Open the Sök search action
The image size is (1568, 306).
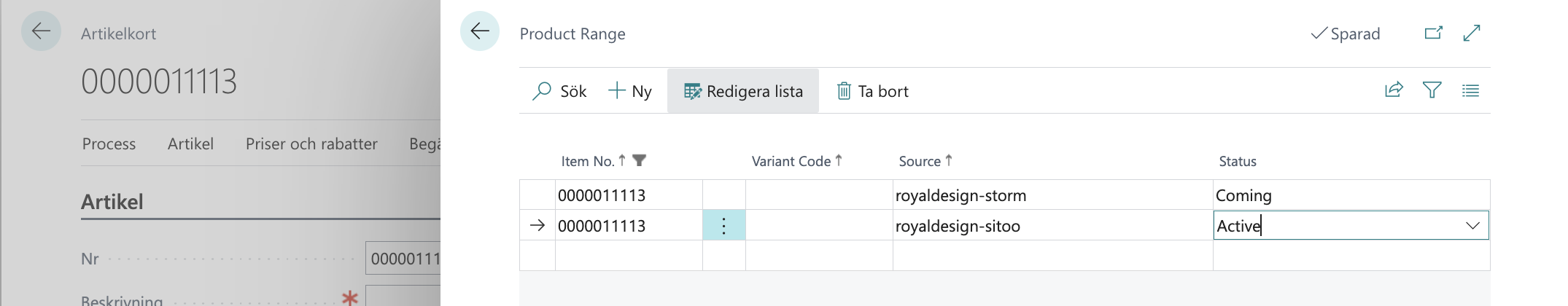click(559, 91)
